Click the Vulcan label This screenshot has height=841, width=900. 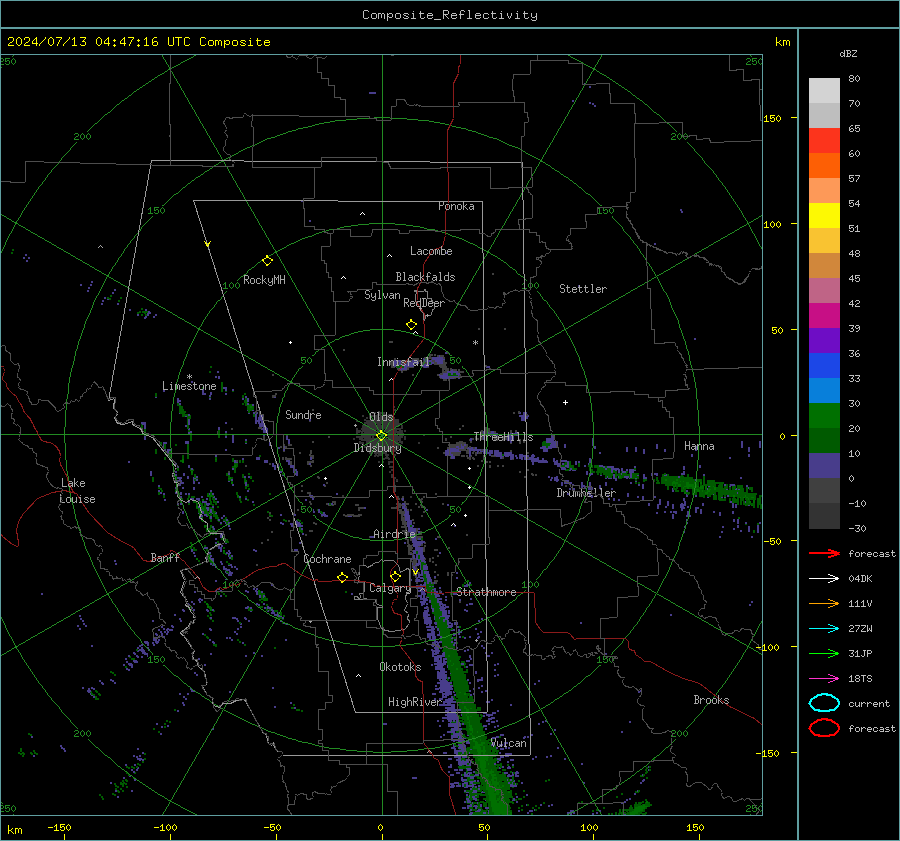click(508, 743)
